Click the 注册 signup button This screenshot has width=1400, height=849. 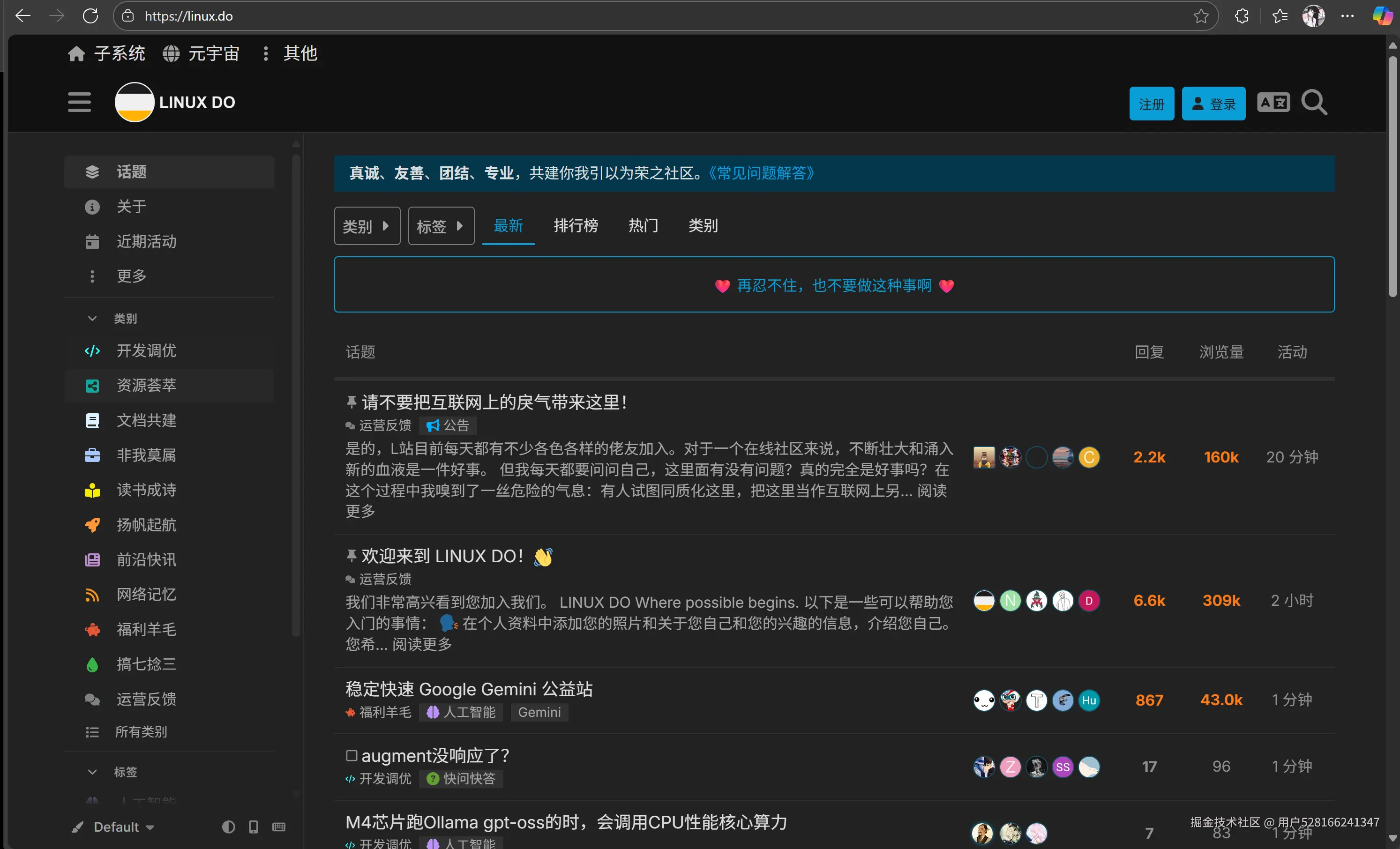(x=1151, y=104)
